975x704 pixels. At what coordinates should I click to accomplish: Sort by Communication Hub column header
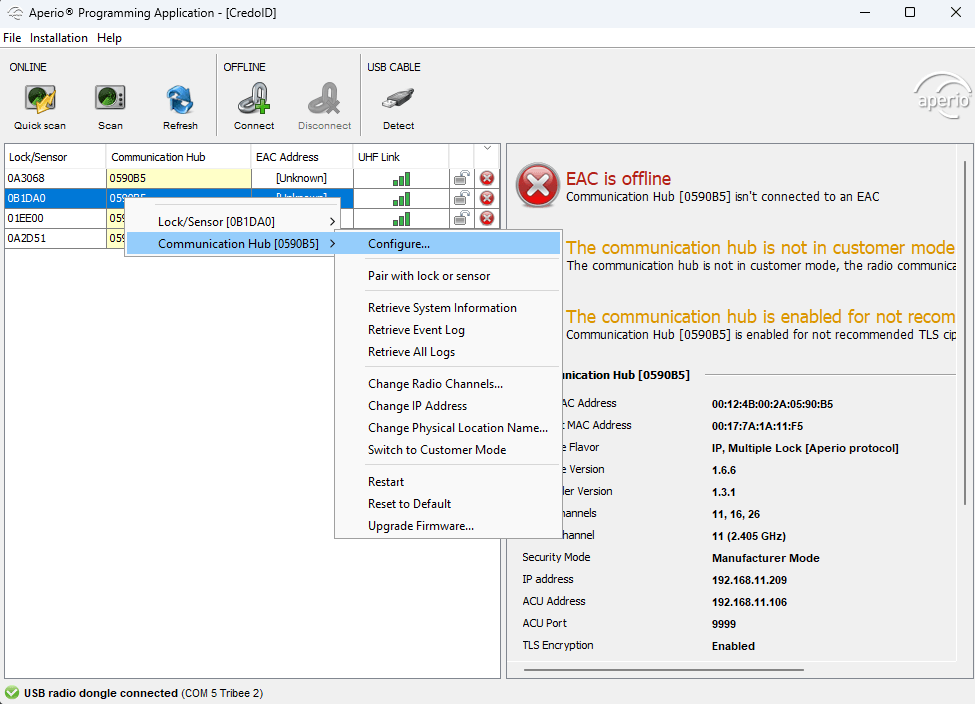pyautogui.click(x=178, y=157)
